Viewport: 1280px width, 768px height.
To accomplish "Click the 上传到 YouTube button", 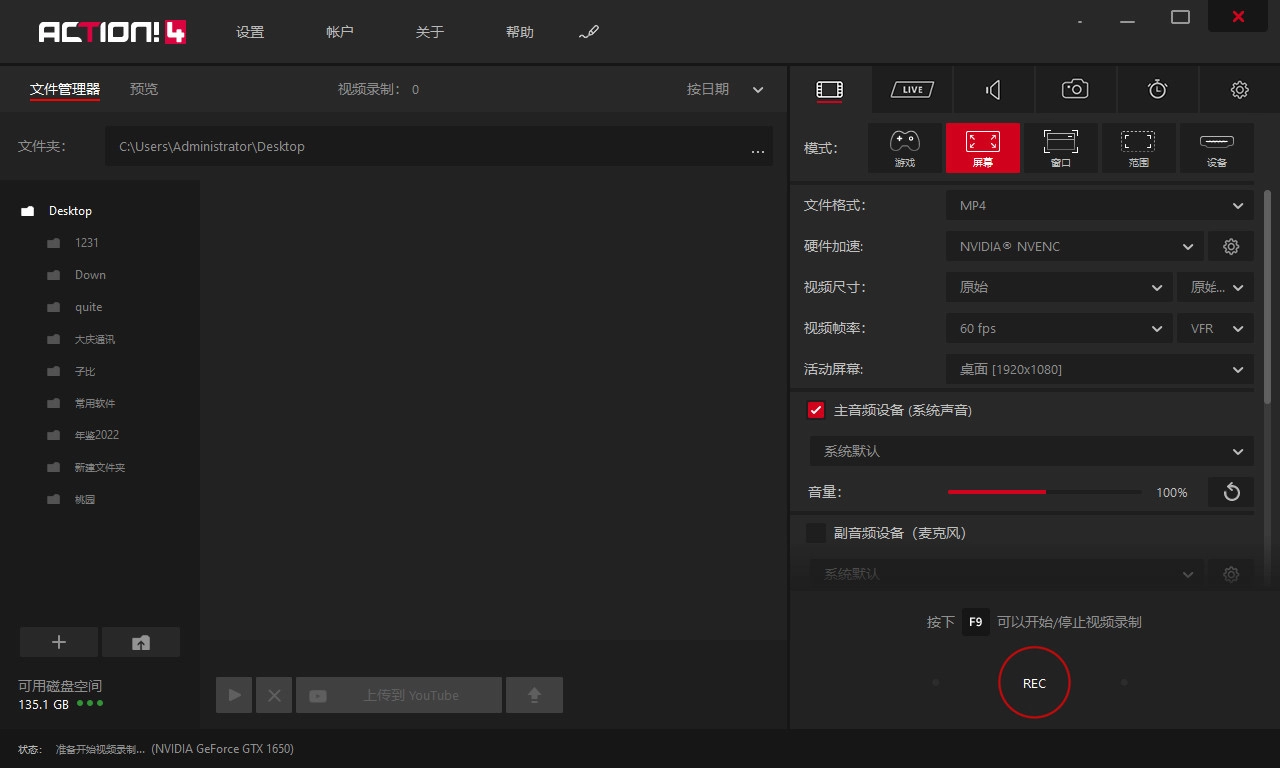I will pyautogui.click(x=399, y=694).
